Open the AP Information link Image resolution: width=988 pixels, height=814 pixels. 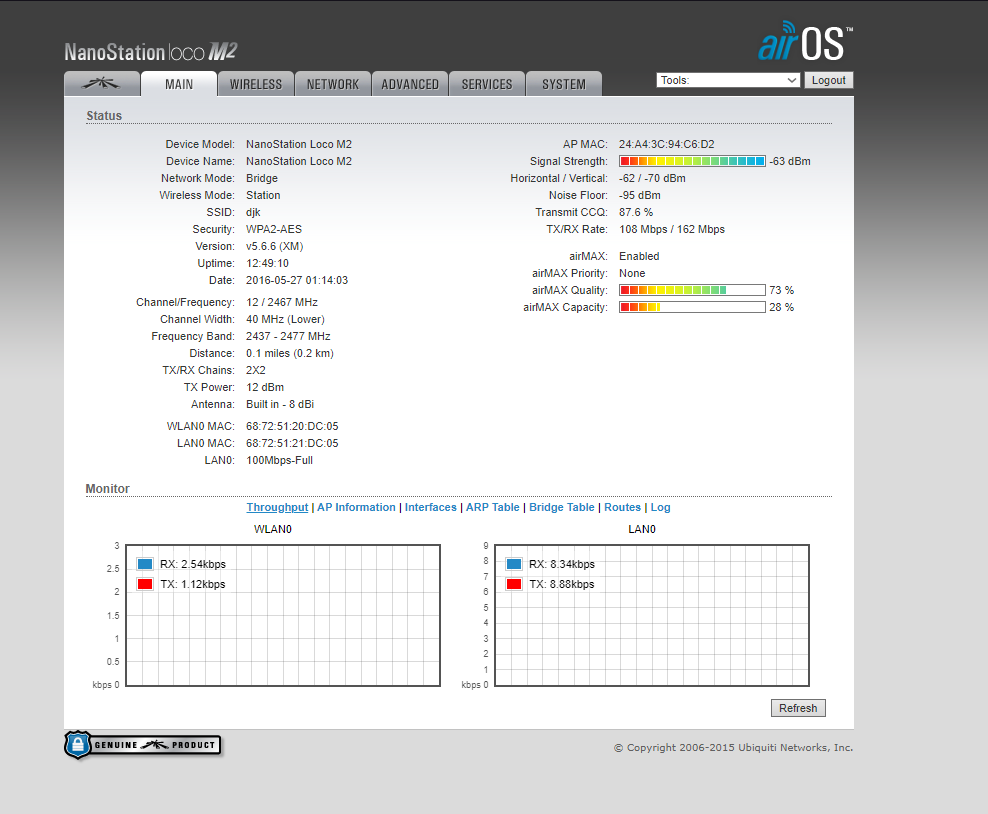[x=356, y=507]
